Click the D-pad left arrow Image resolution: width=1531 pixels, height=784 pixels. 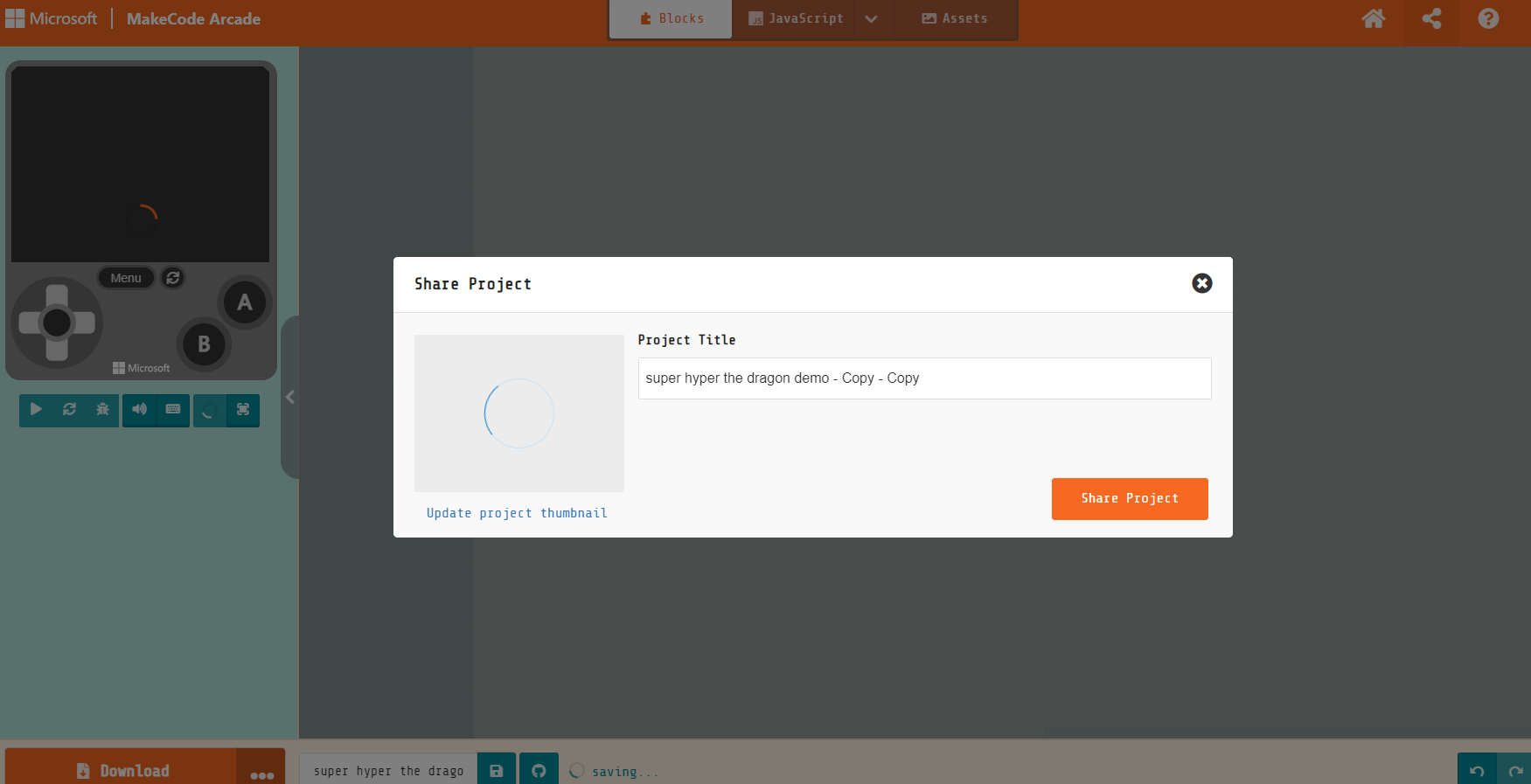pyautogui.click(x=29, y=323)
